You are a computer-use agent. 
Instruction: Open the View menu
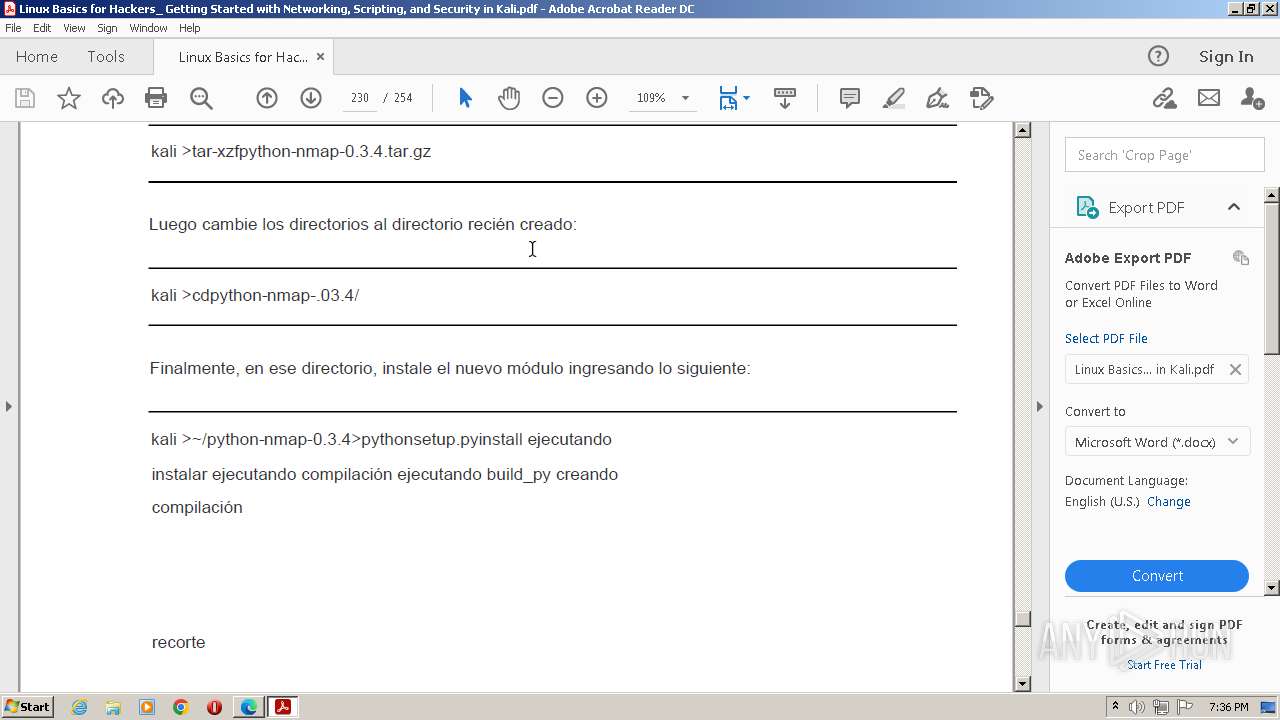[74, 28]
